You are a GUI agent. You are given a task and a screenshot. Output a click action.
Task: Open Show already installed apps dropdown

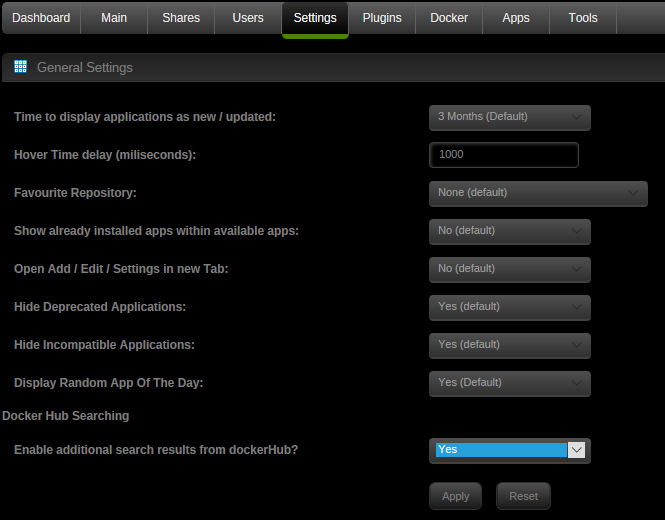[x=510, y=232]
